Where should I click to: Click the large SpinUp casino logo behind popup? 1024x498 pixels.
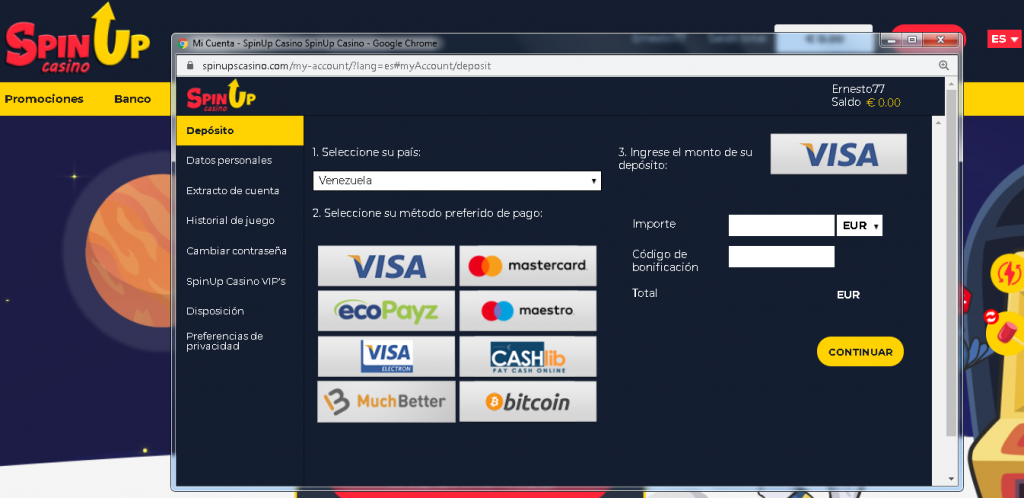point(78,37)
